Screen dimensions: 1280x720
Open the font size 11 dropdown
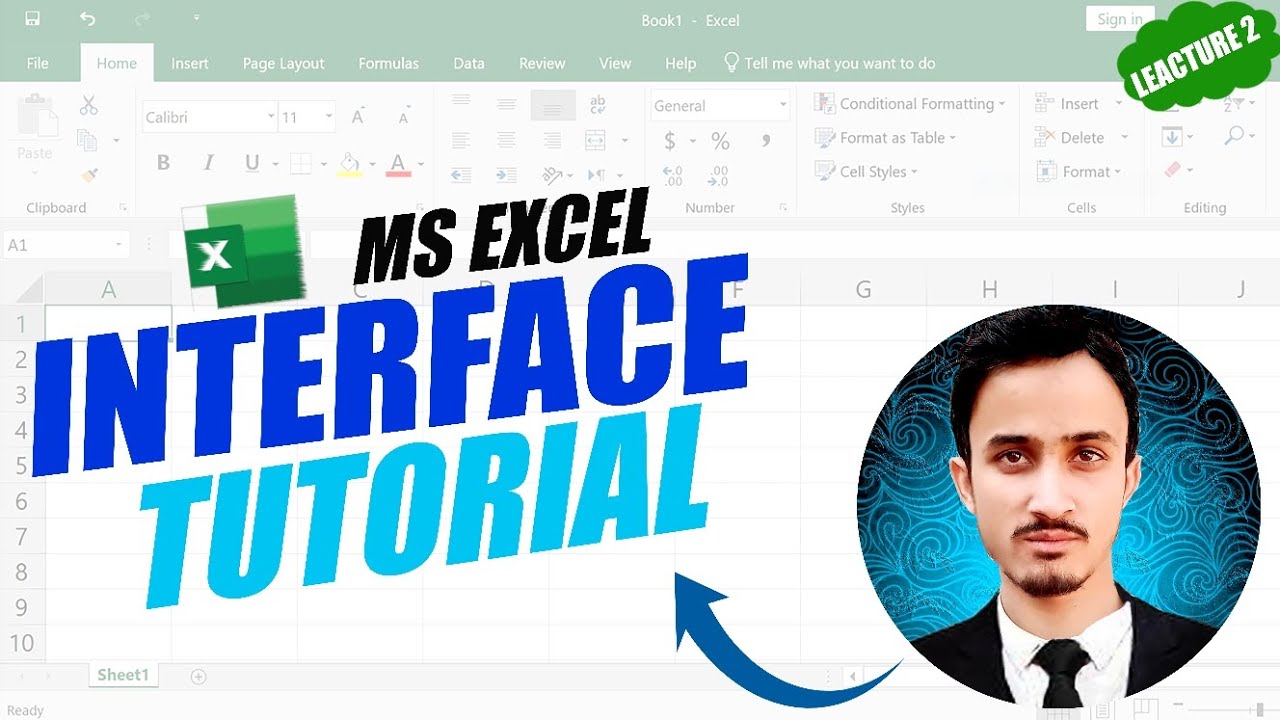point(328,117)
